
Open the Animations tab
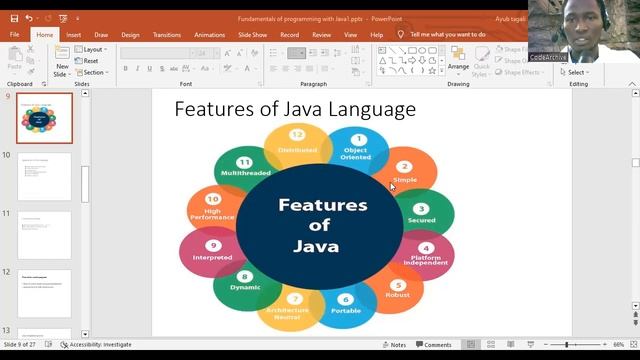(x=209, y=35)
